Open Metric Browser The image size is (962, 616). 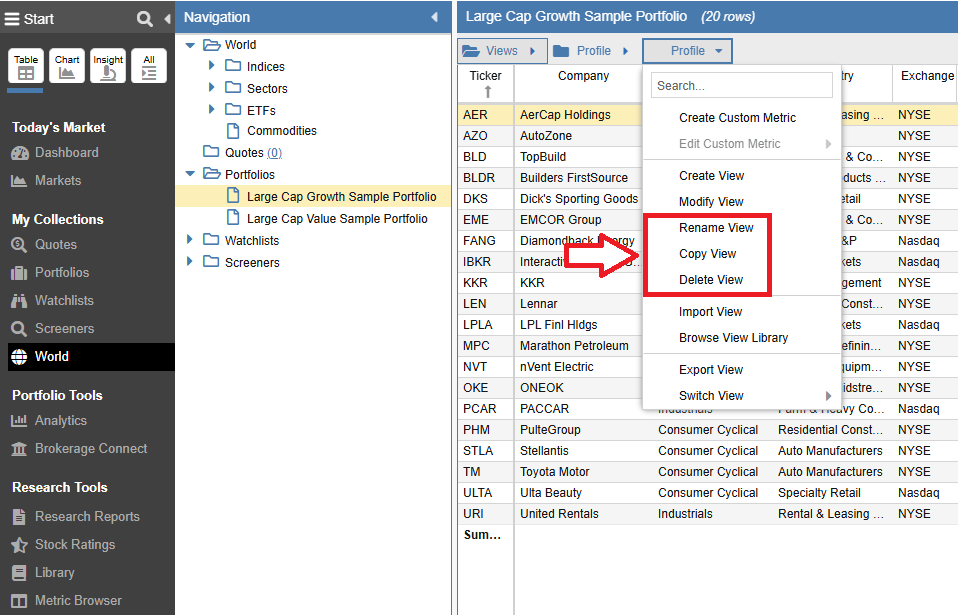(66, 601)
